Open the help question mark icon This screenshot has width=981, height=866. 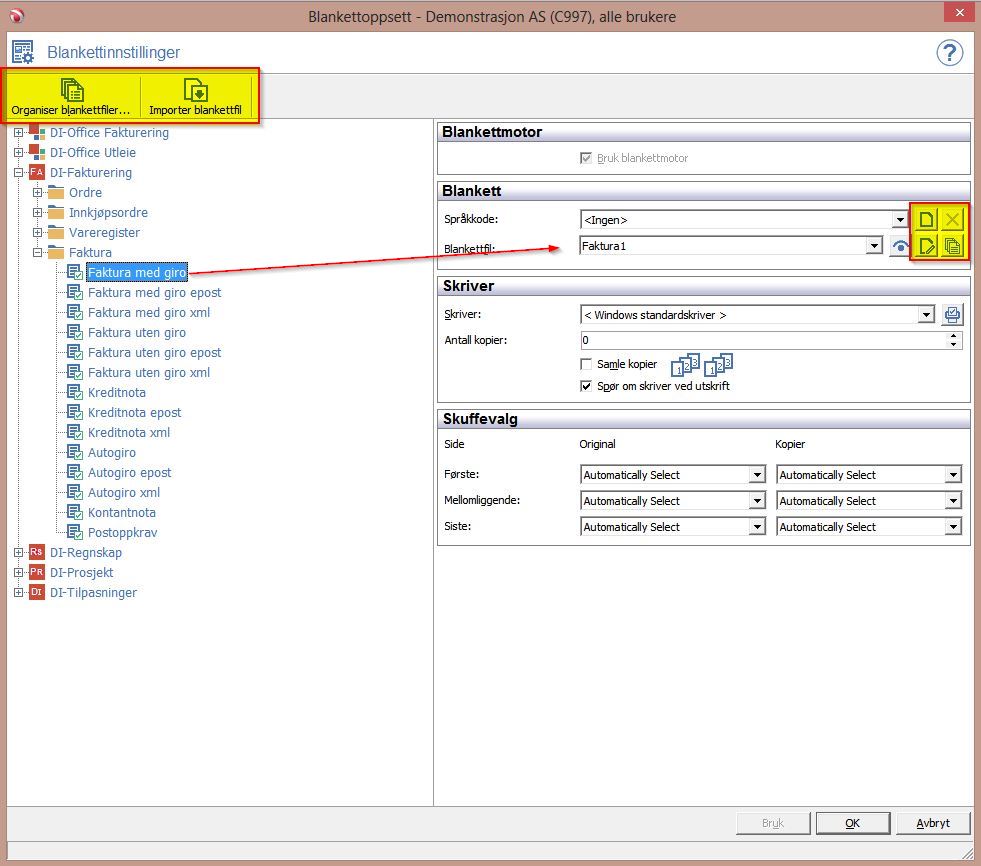click(949, 53)
